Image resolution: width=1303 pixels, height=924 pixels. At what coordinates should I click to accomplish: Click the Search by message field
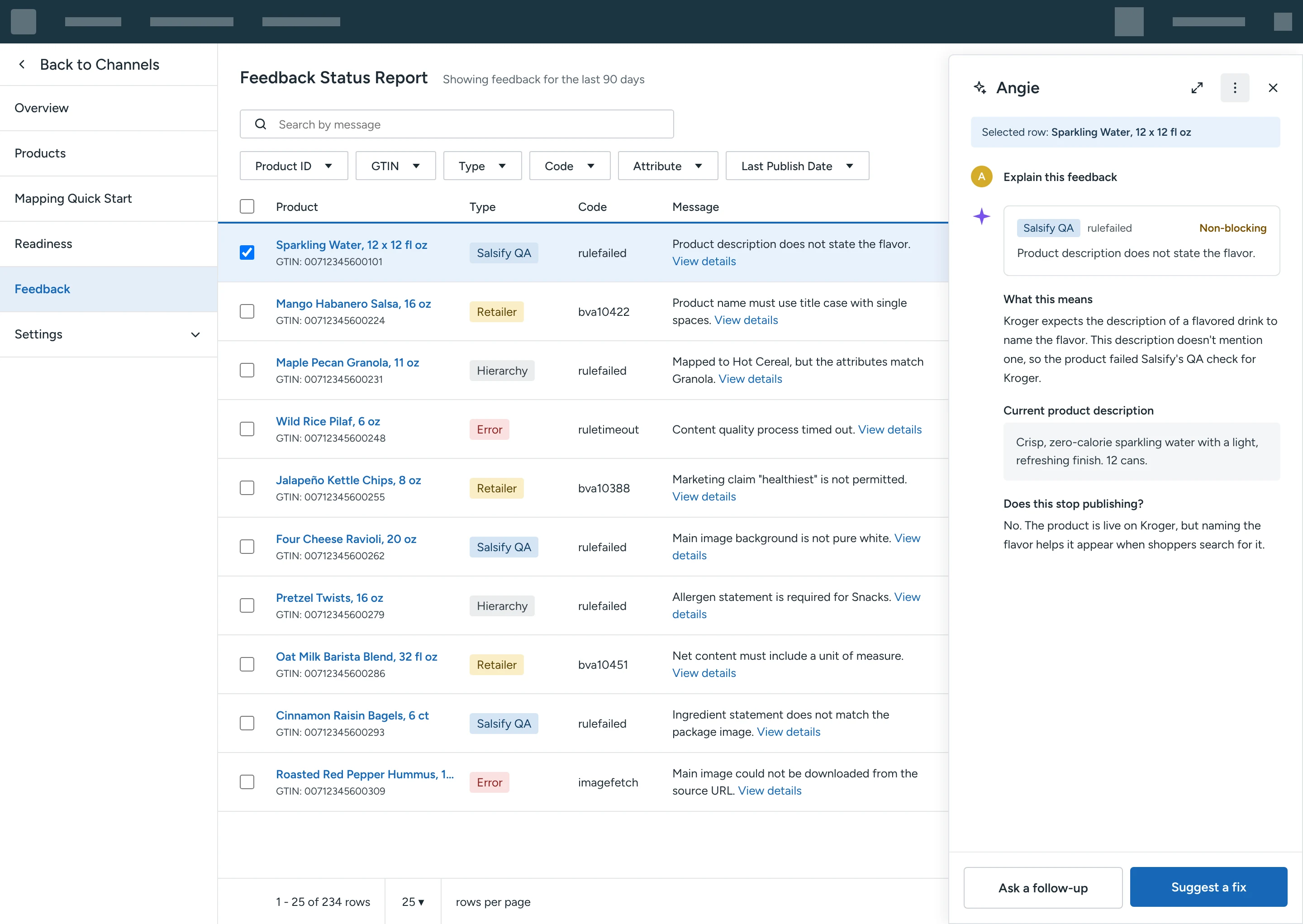click(x=457, y=124)
